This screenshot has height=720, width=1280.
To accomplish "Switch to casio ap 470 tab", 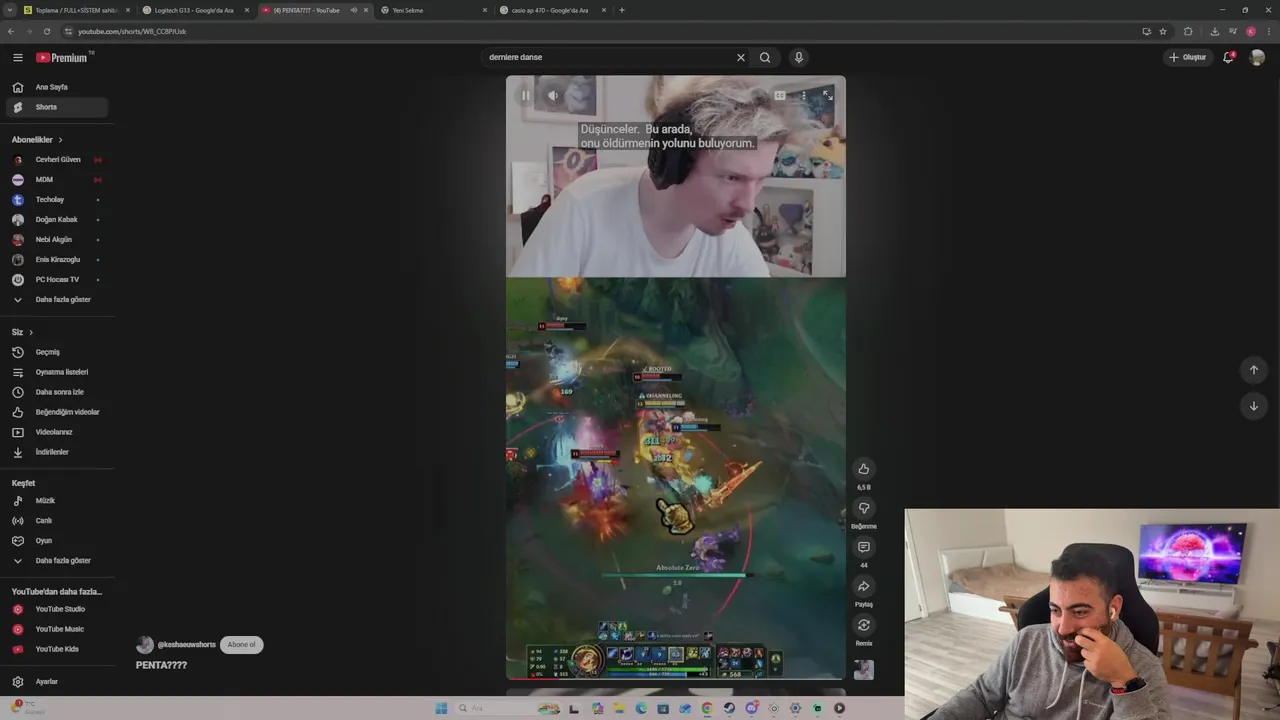I will click(x=550, y=10).
